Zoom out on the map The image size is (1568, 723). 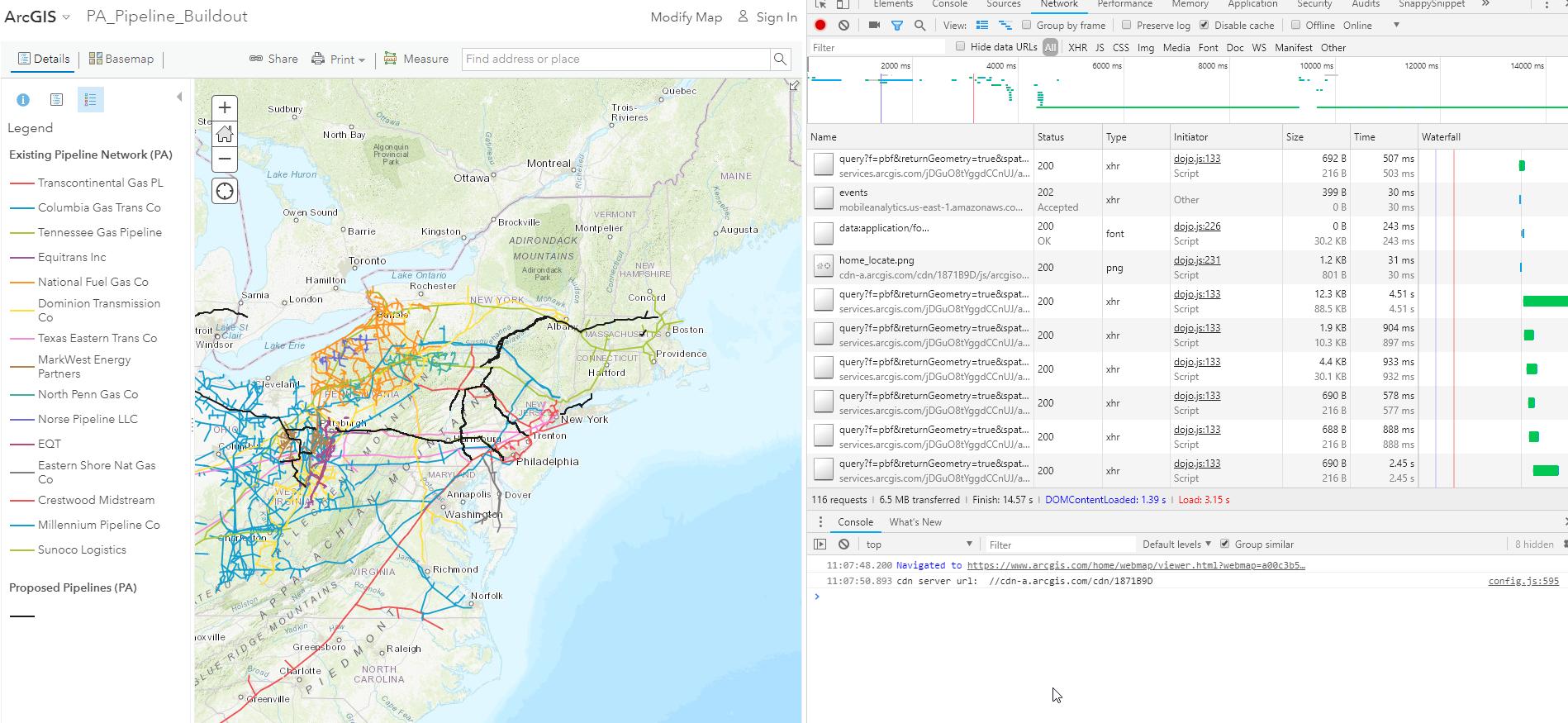click(225, 159)
